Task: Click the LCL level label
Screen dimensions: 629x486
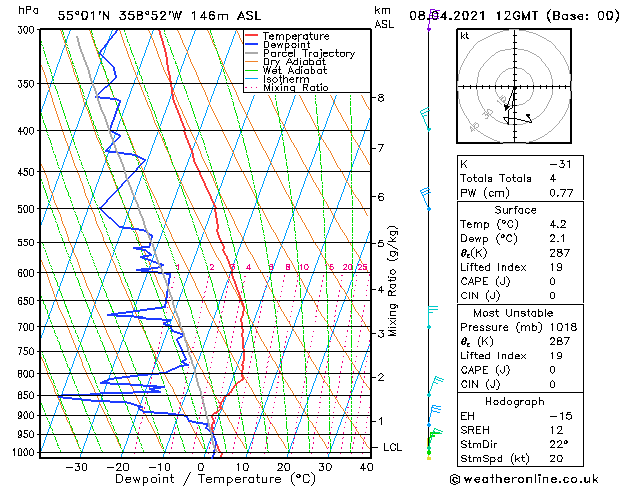Action: 392,447
